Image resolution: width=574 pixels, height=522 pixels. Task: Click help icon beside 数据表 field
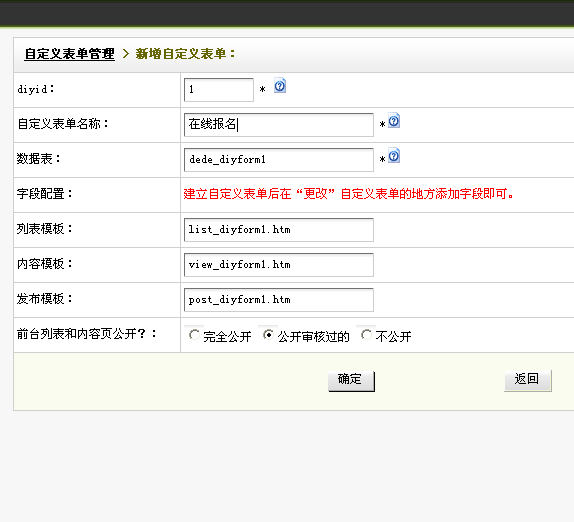click(x=394, y=156)
